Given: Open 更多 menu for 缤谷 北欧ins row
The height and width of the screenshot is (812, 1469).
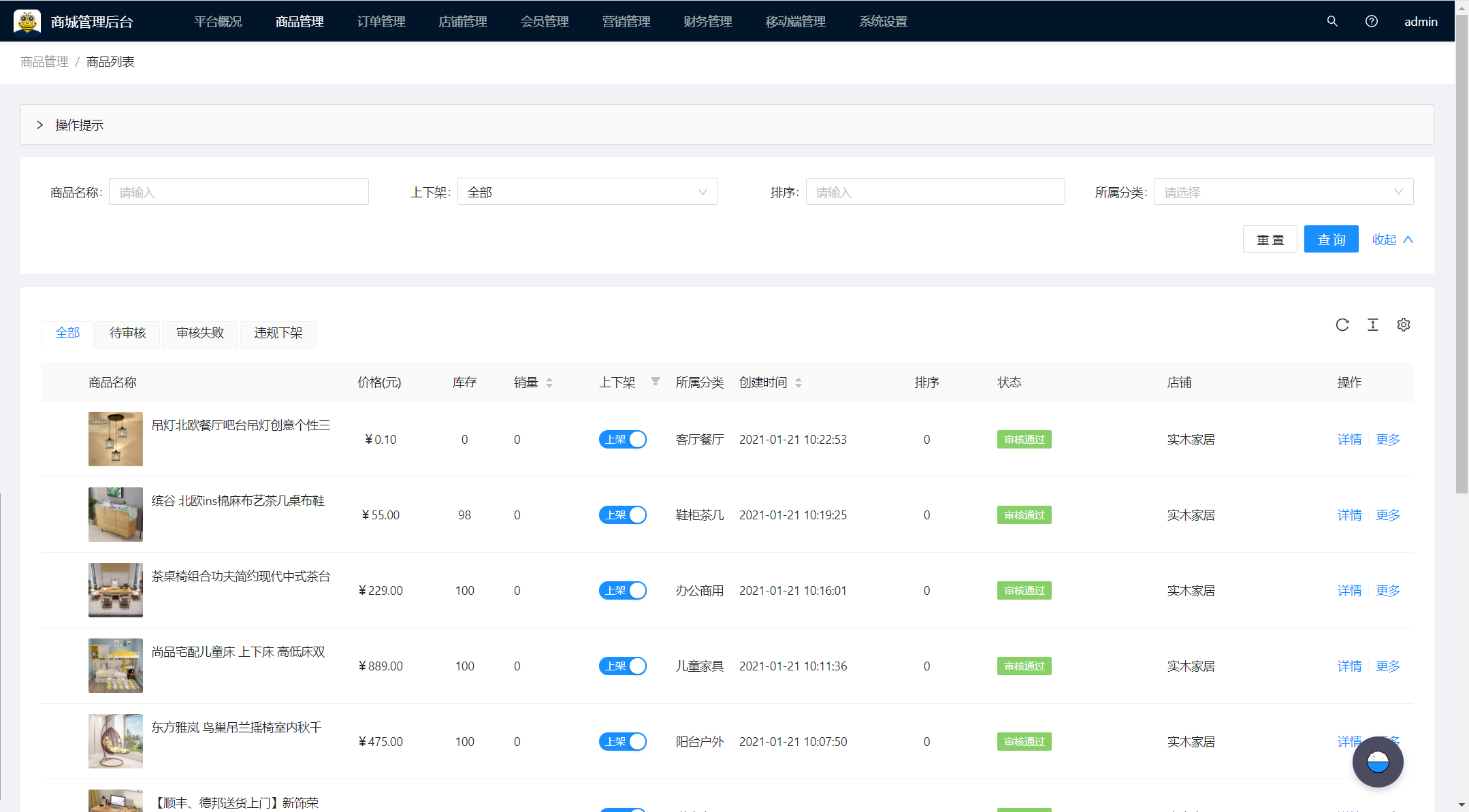Looking at the screenshot, I should coord(1387,515).
